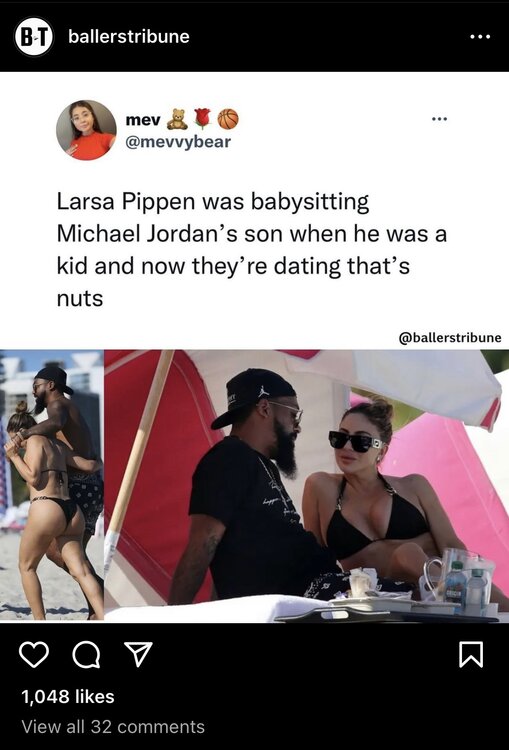509x750 pixels.
Task: Click rose emoji beside mev
Action: pyautogui.click(x=202, y=118)
